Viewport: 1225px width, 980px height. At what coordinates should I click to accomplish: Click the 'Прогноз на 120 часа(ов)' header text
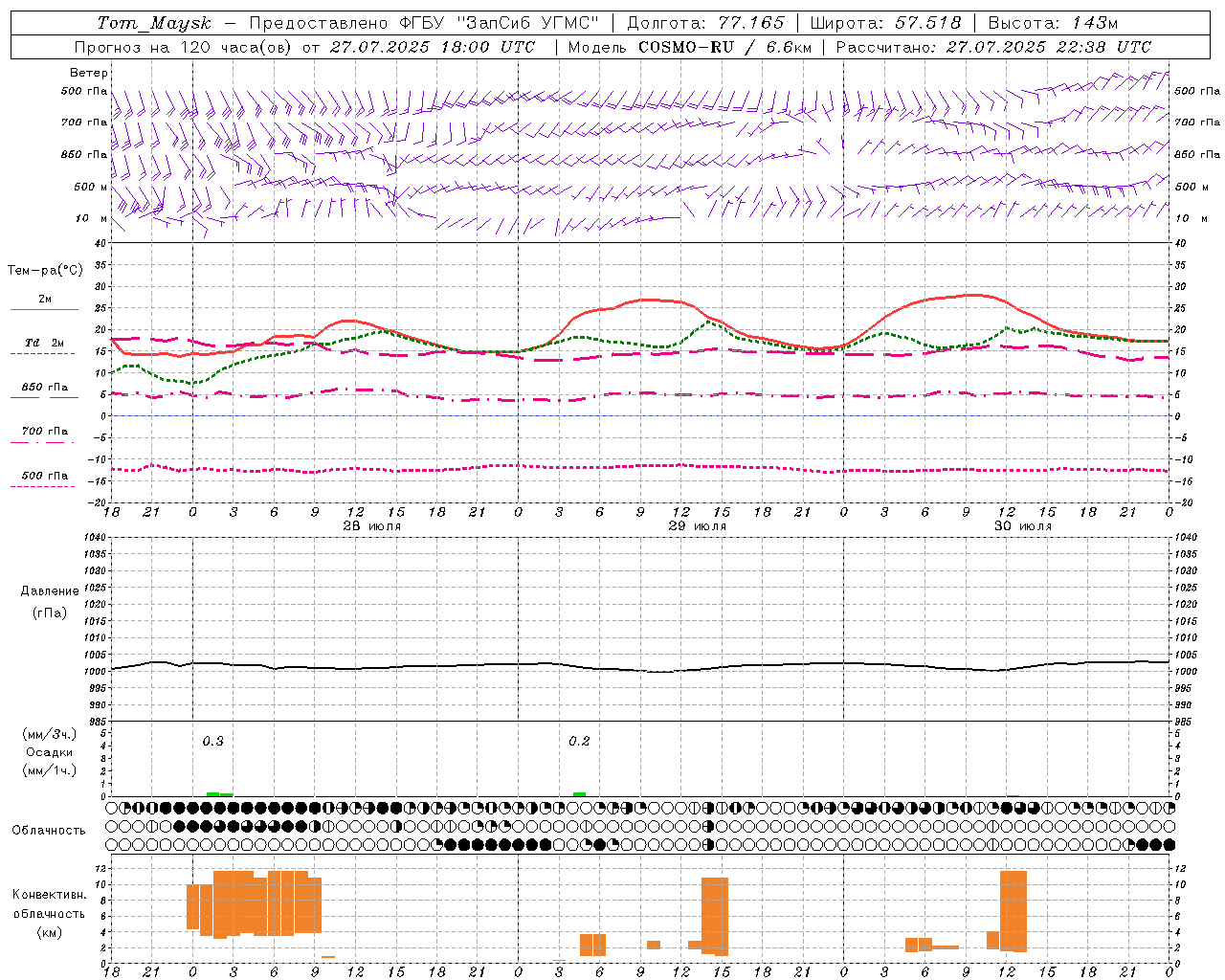[184, 47]
